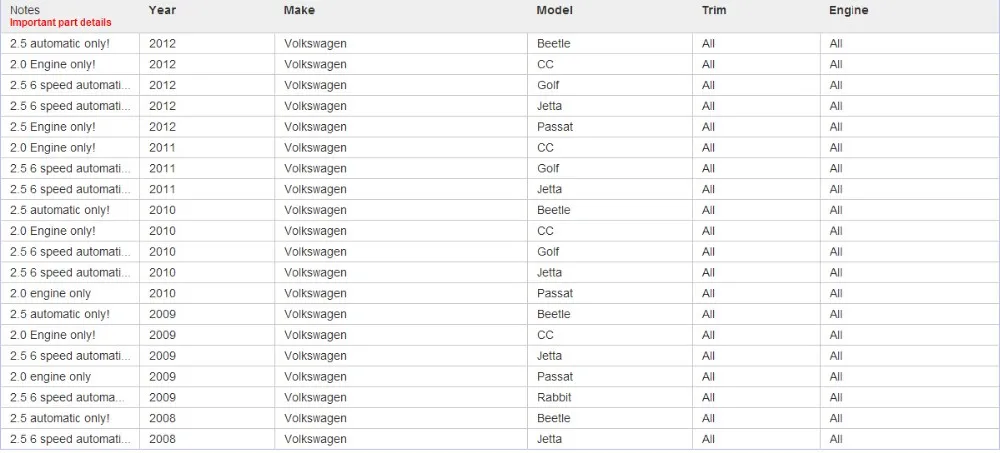Click the red Important part details text
Viewport: 1000px width, 453px height.
coord(61,22)
